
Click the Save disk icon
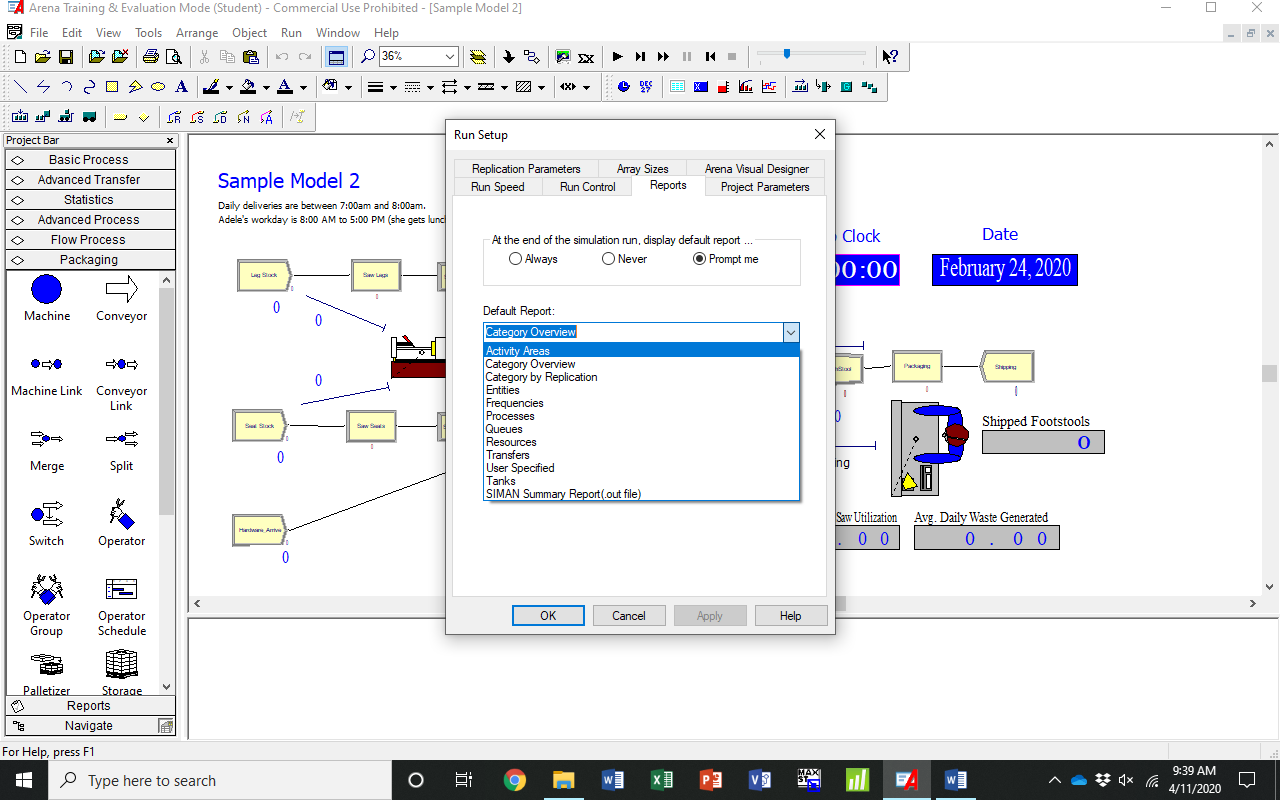(66, 57)
